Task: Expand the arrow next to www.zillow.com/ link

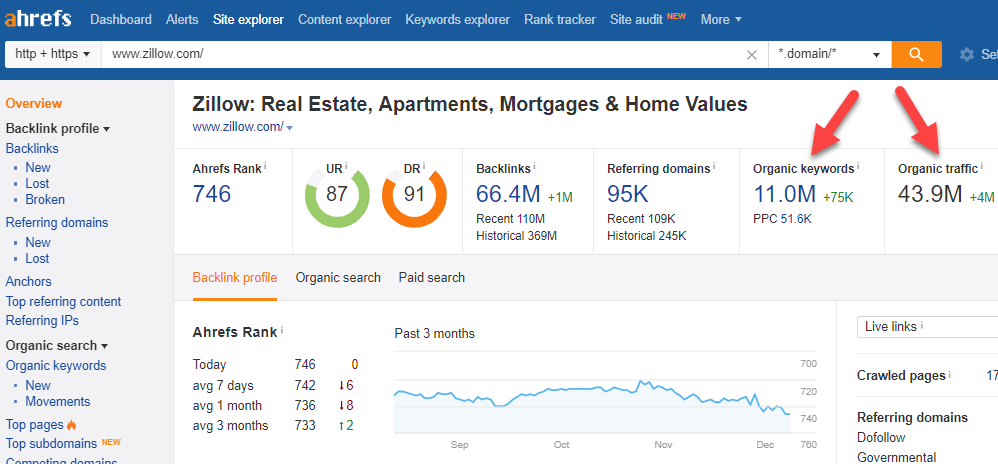Action: [x=290, y=128]
